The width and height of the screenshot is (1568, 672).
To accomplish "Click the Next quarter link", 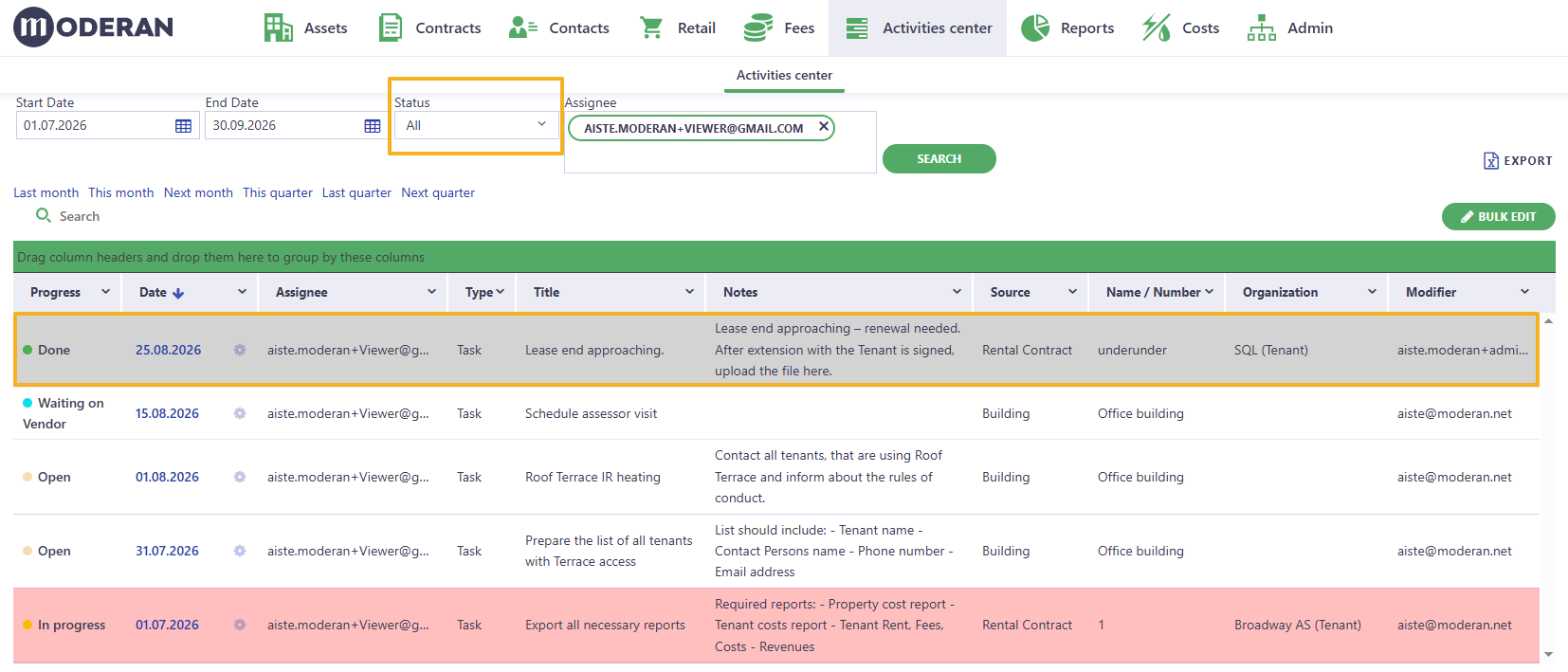I will (x=438, y=192).
